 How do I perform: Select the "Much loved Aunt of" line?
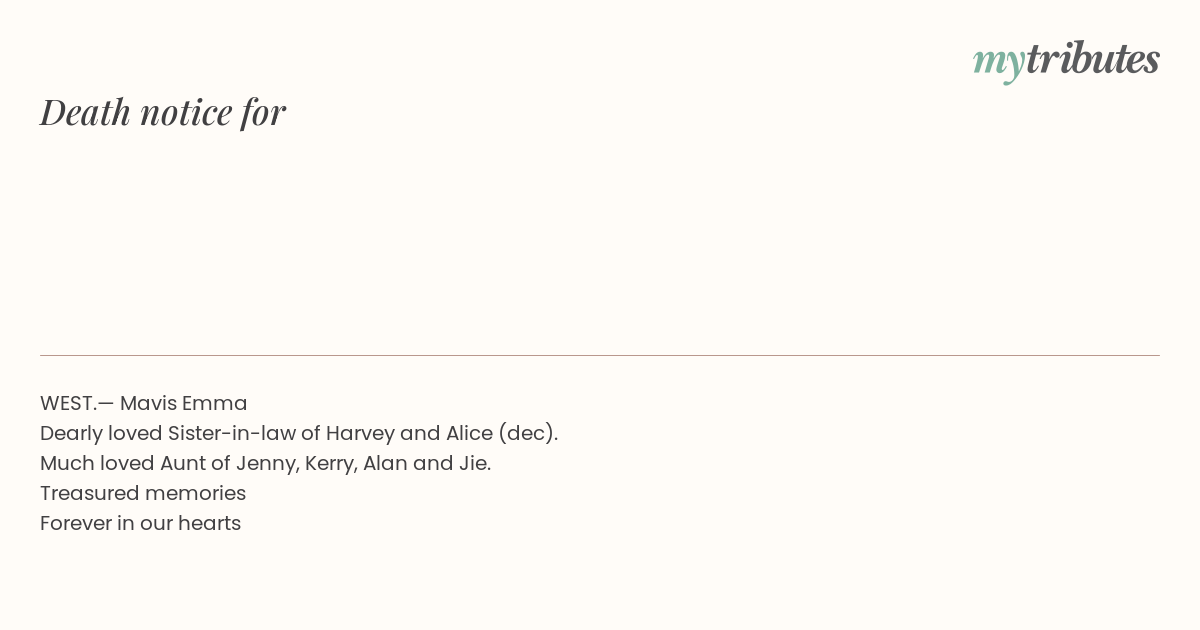tap(266, 463)
